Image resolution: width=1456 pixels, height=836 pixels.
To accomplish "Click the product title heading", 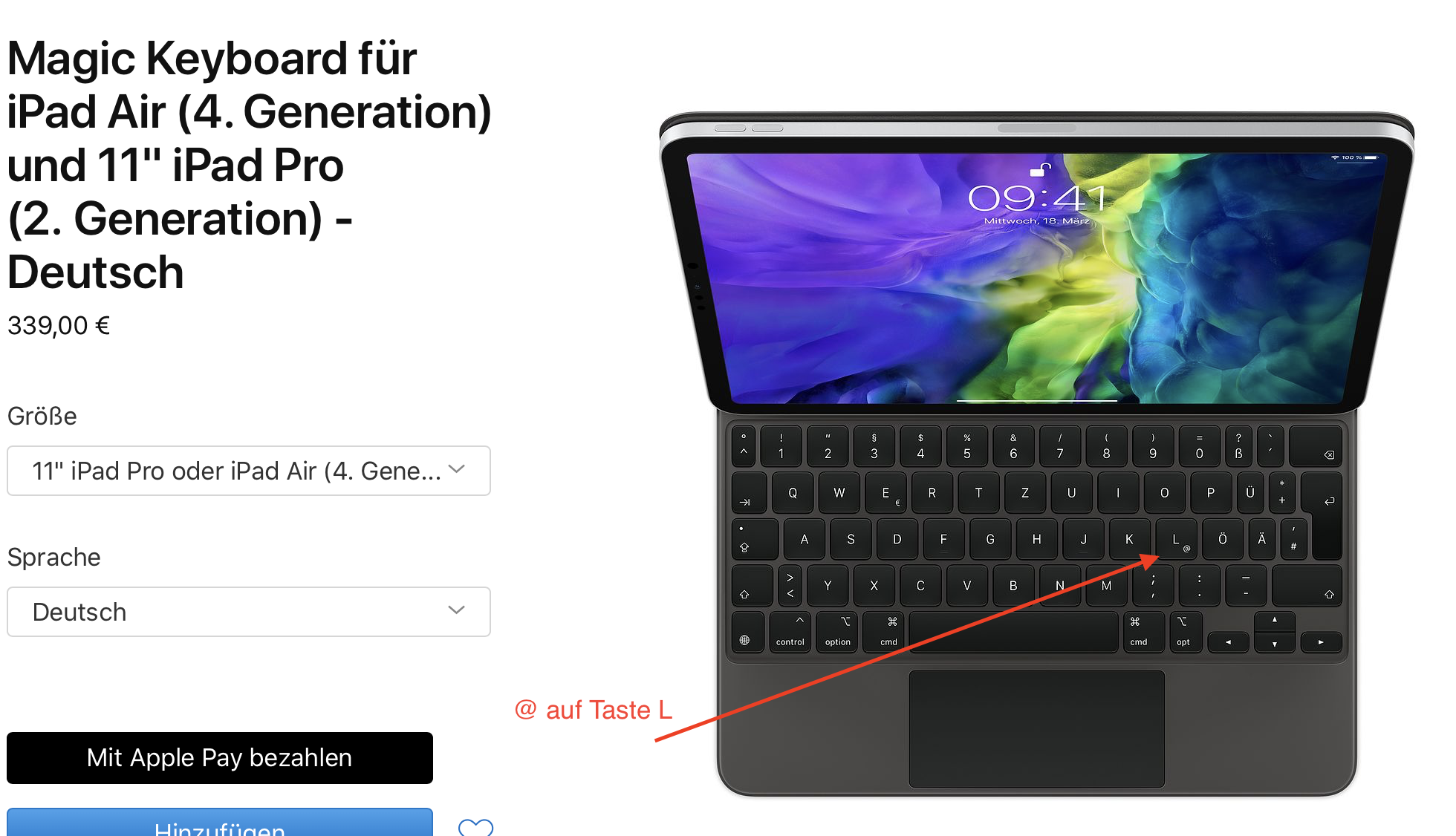I will tap(250, 165).
